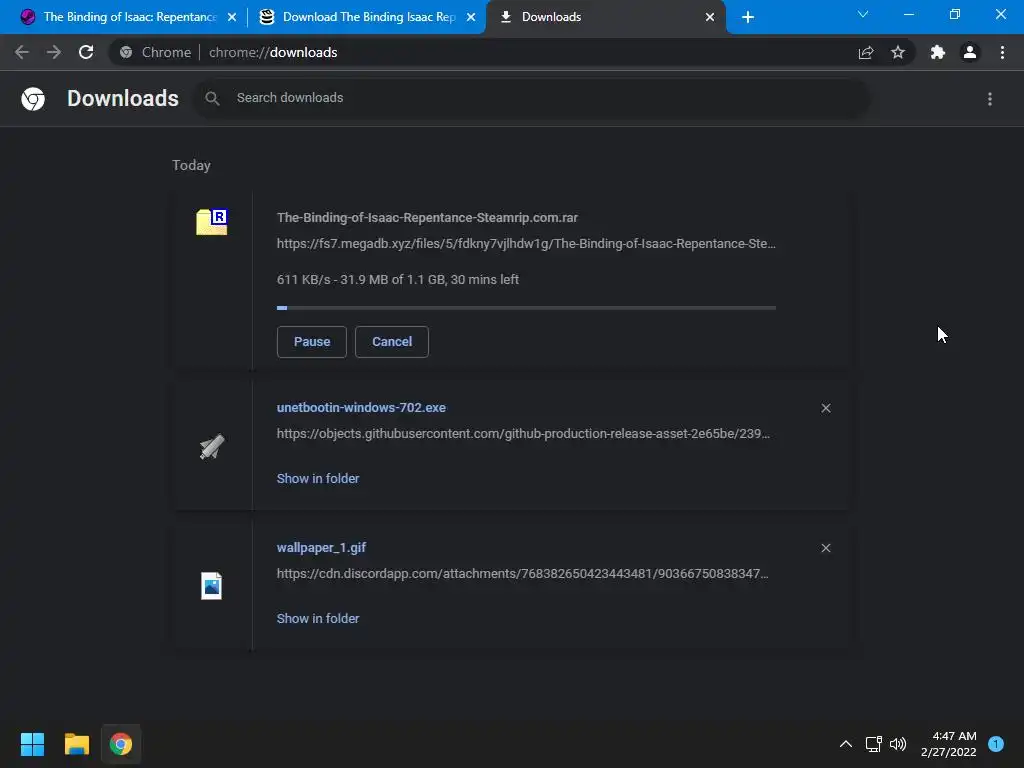Image resolution: width=1024 pixels, height=768 pixels.
Task: Open the volume speaker tray icon
Action: (898, 744)
